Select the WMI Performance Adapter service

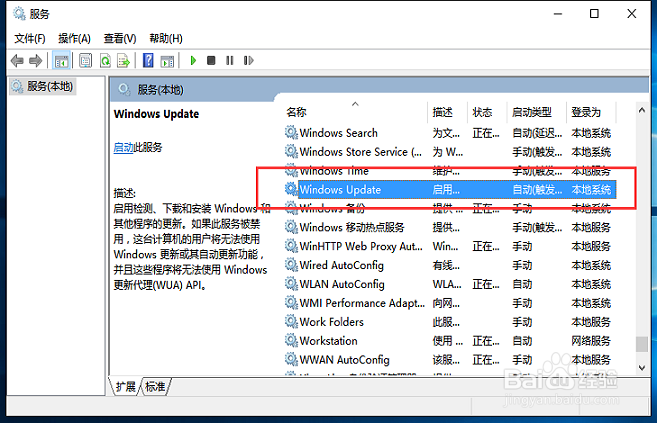click(x=450, y=303)
